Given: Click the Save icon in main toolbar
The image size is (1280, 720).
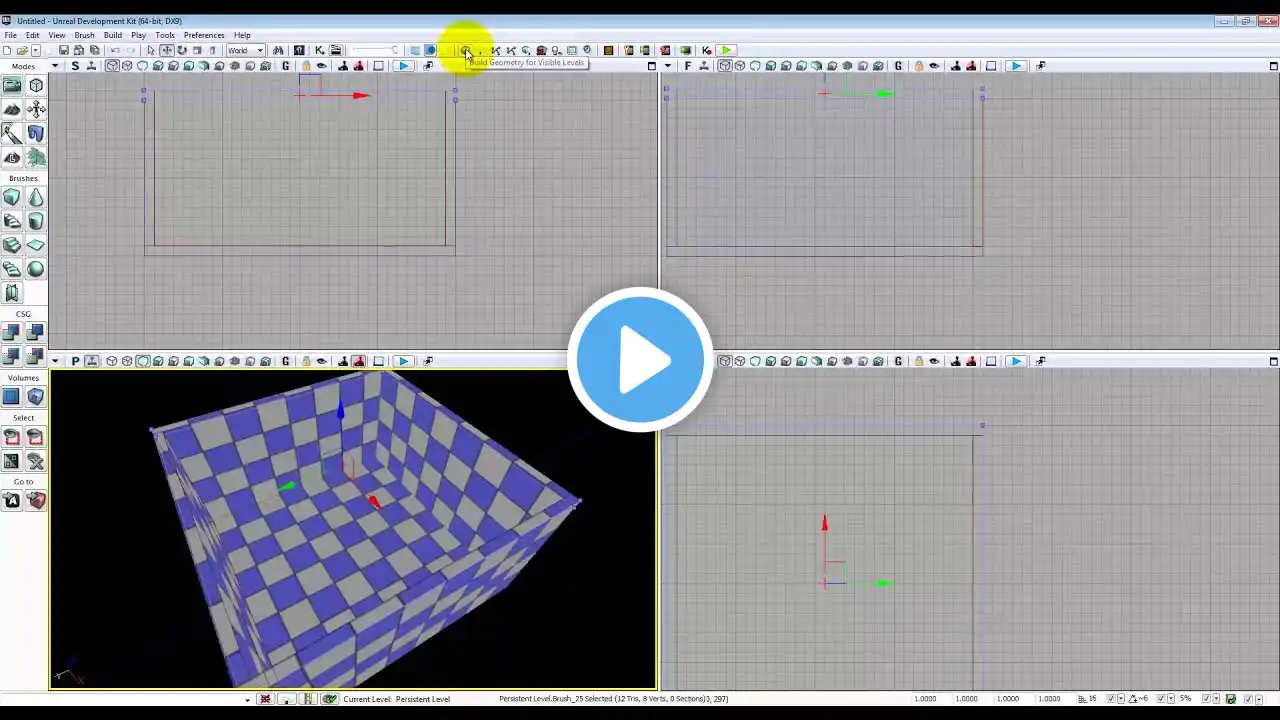Looking at the screenshot, I should [64, 51].
